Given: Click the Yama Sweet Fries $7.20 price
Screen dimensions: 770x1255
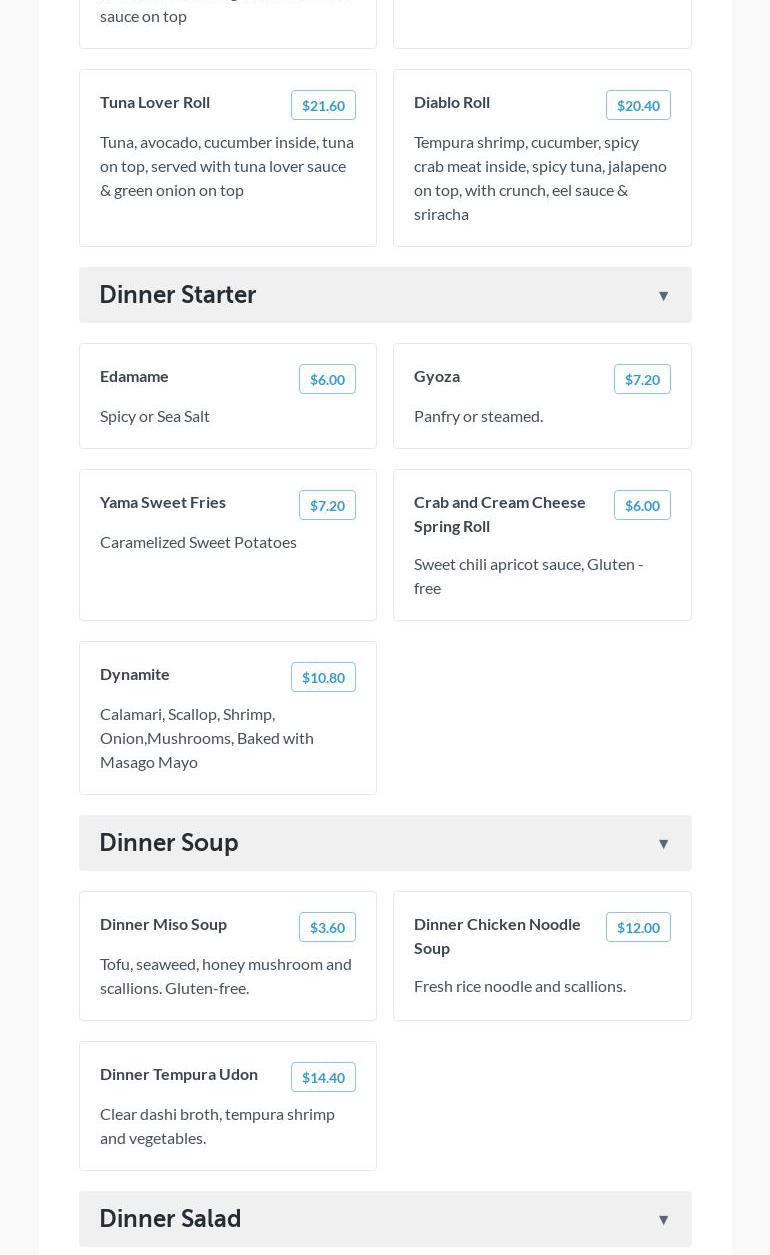Looking at the screenshot, I should [327, 505].
